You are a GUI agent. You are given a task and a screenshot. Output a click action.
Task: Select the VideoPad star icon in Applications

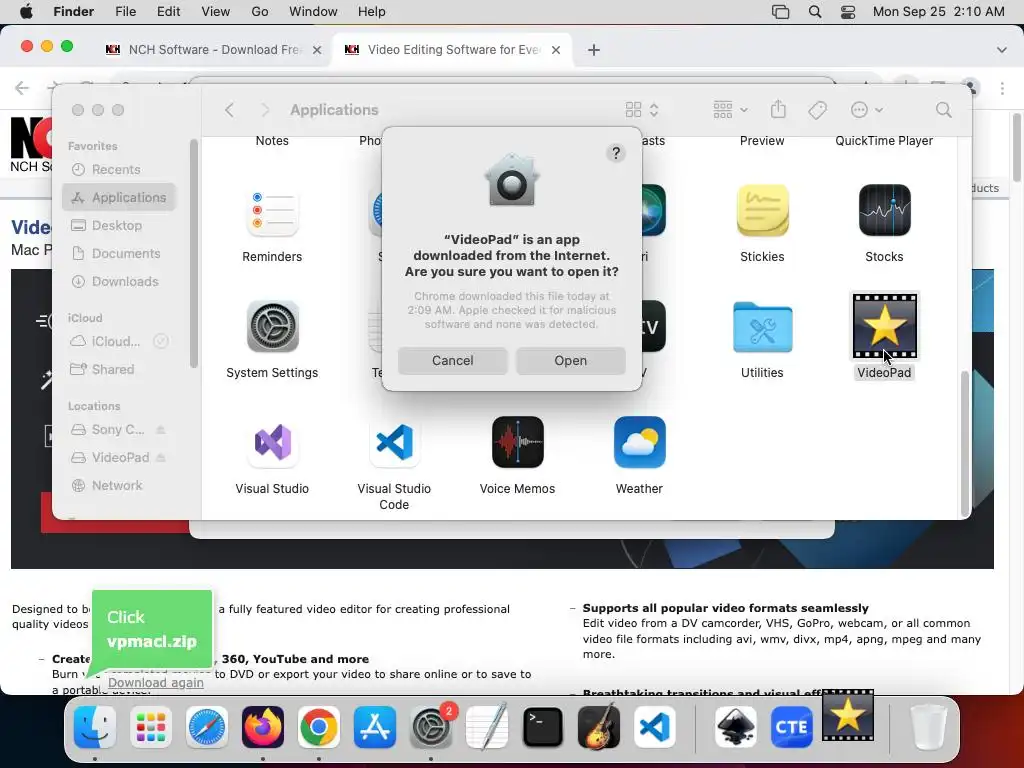[884, 327]
